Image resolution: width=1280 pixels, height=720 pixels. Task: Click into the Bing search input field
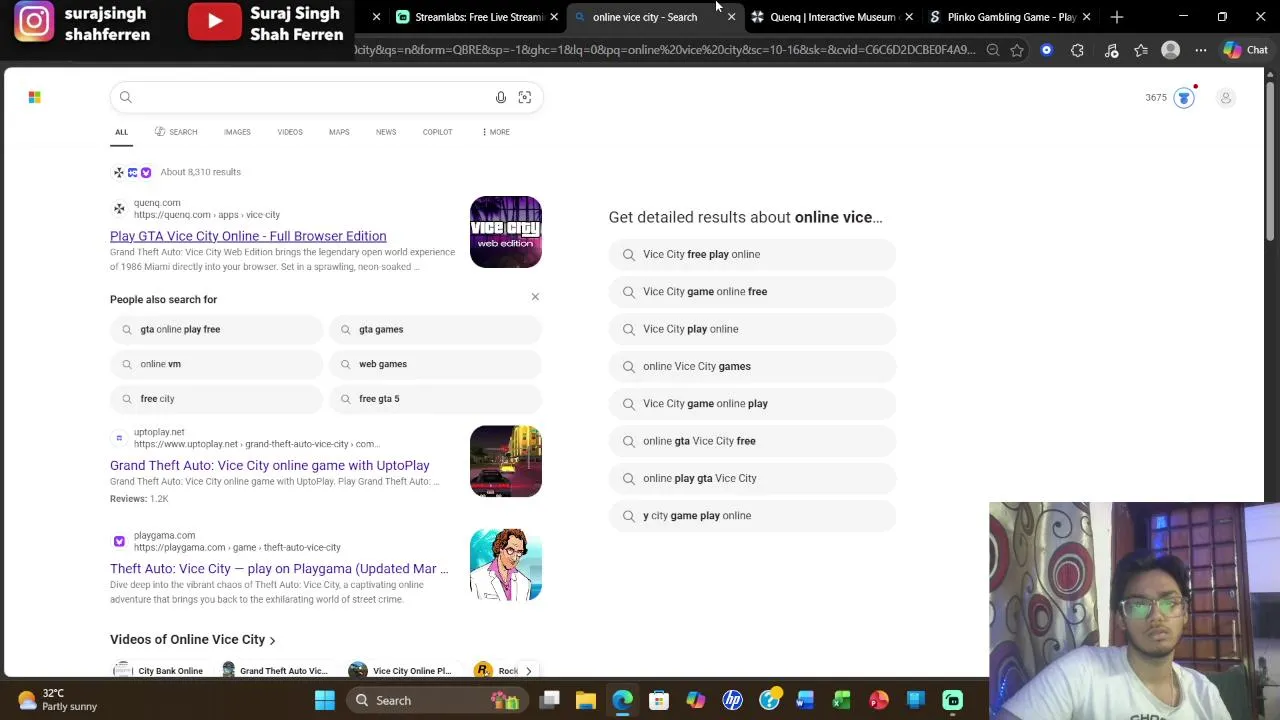(312, 97)
